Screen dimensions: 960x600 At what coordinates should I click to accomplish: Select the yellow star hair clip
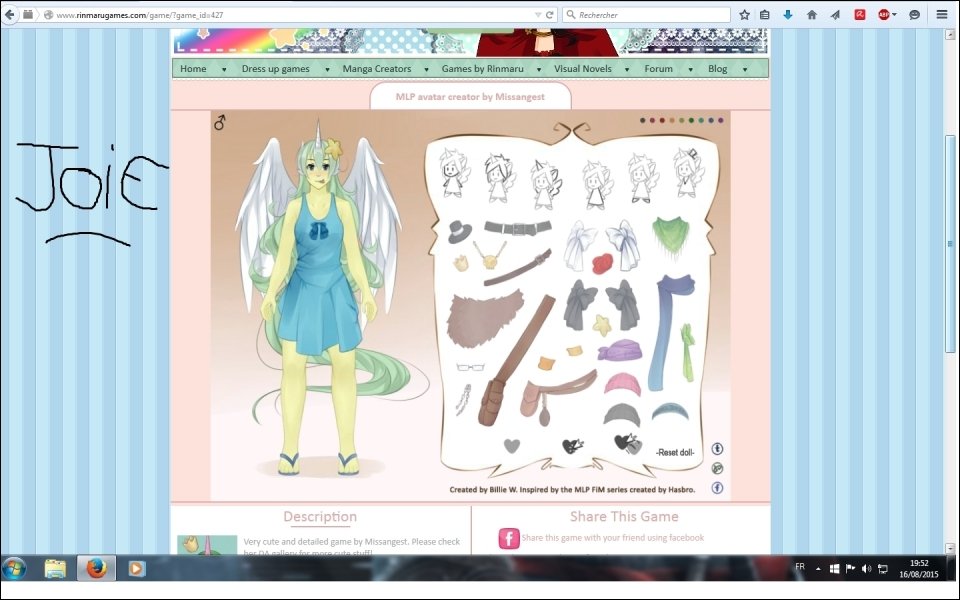point(603,324)
